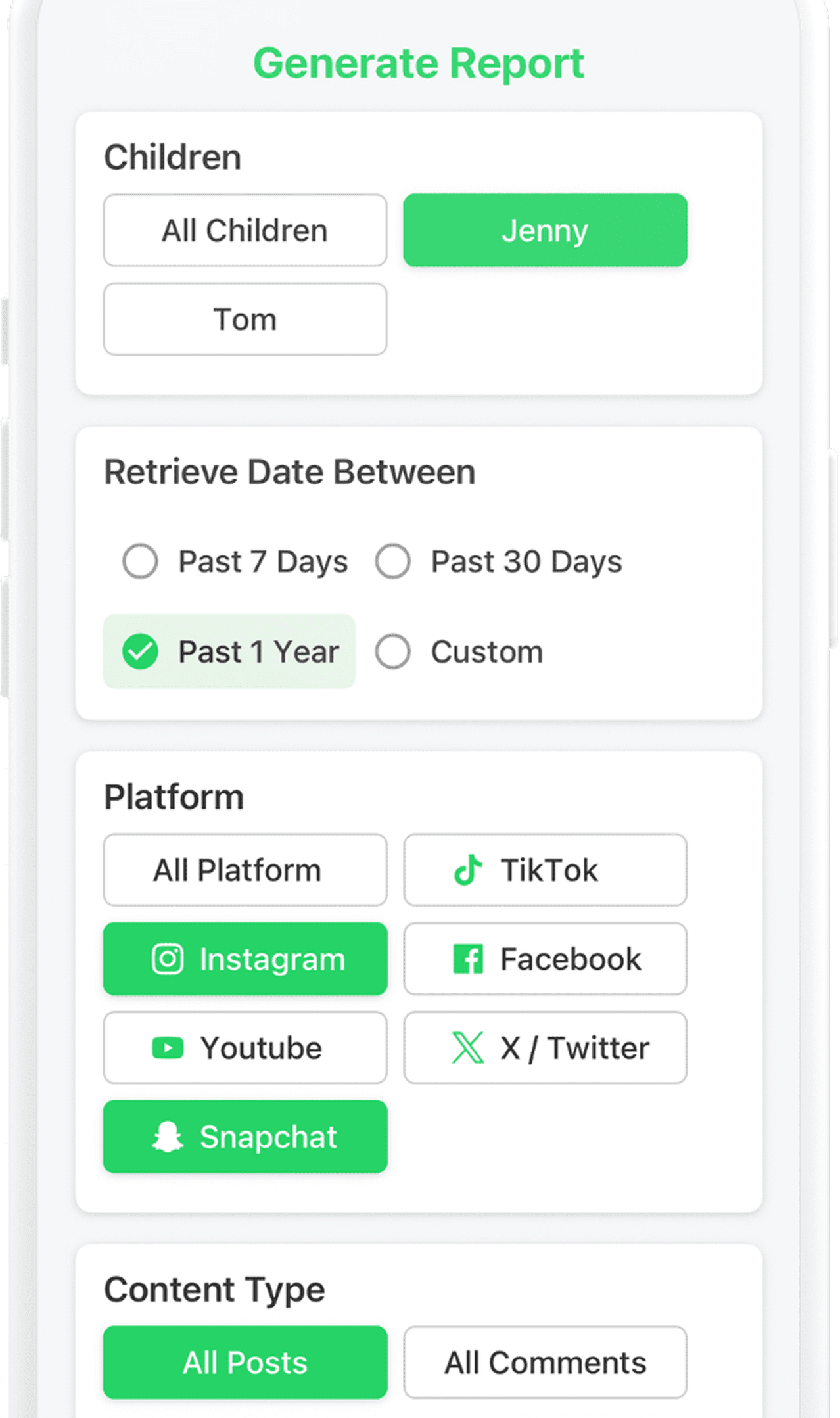Select the Past 7 Days radio option
The image size is (840, 1418).
[x=140, y=561]
